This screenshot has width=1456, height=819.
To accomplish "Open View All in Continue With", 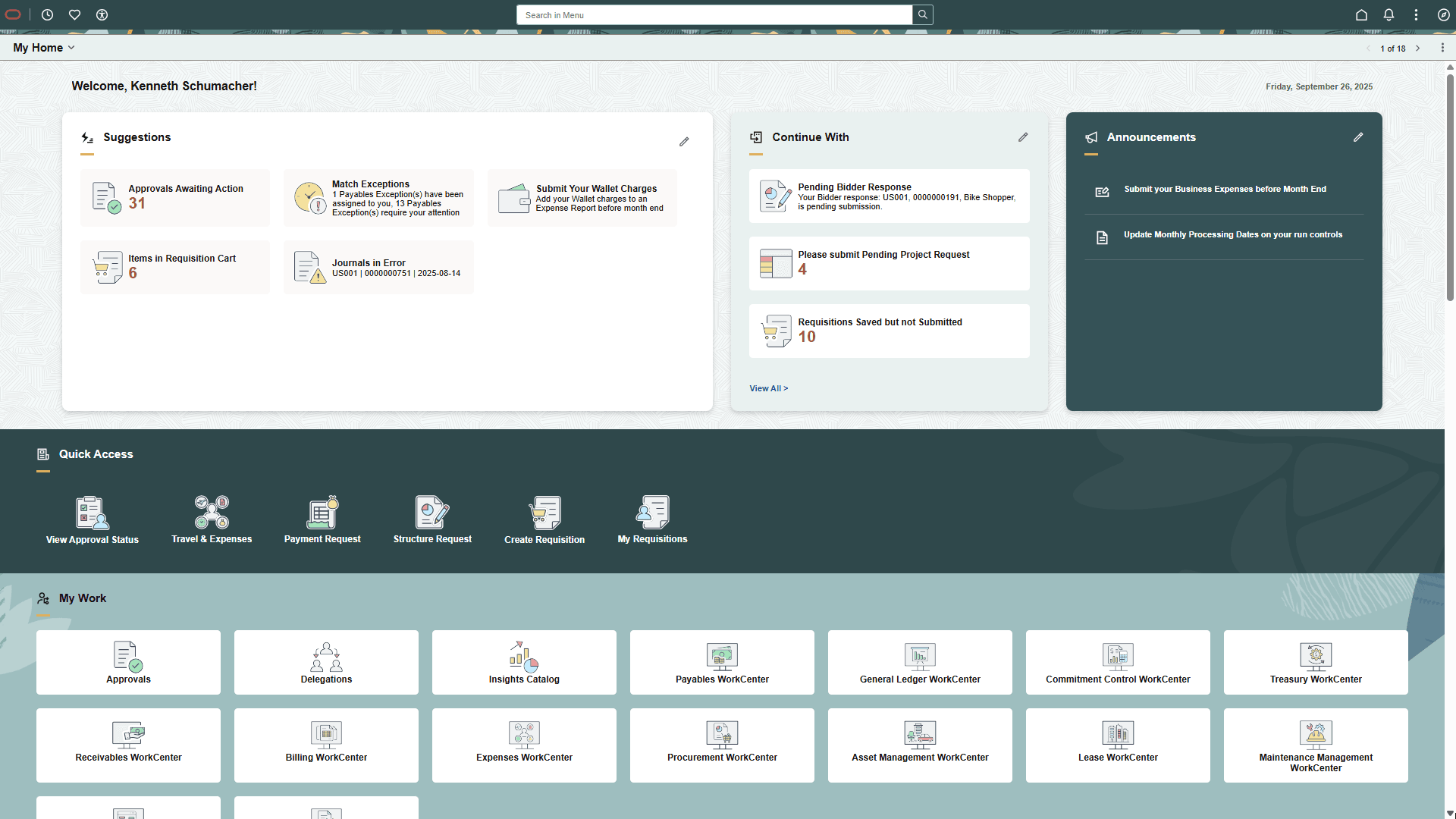I will point(768,388).
